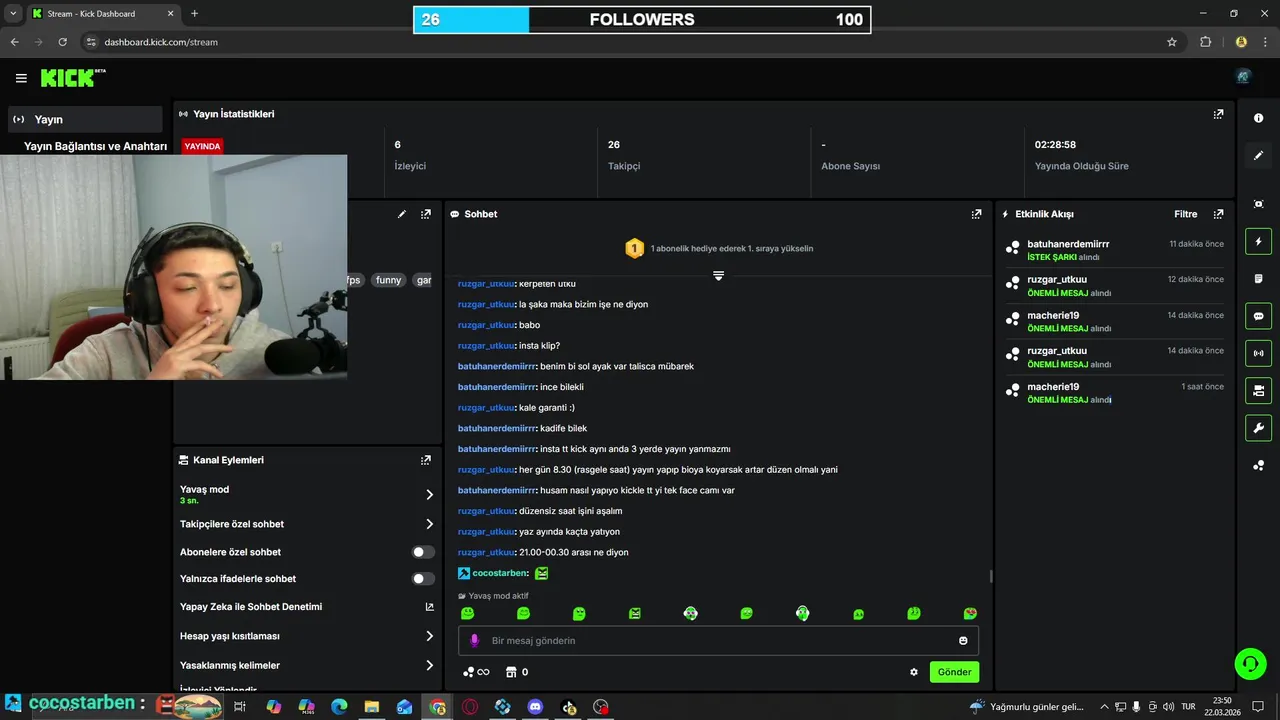This screenshot has height=720, width=1280.
Task: Toggle the broadcast stats sidebar icon
Action: pyautogui.click(x=1258, y=353)
